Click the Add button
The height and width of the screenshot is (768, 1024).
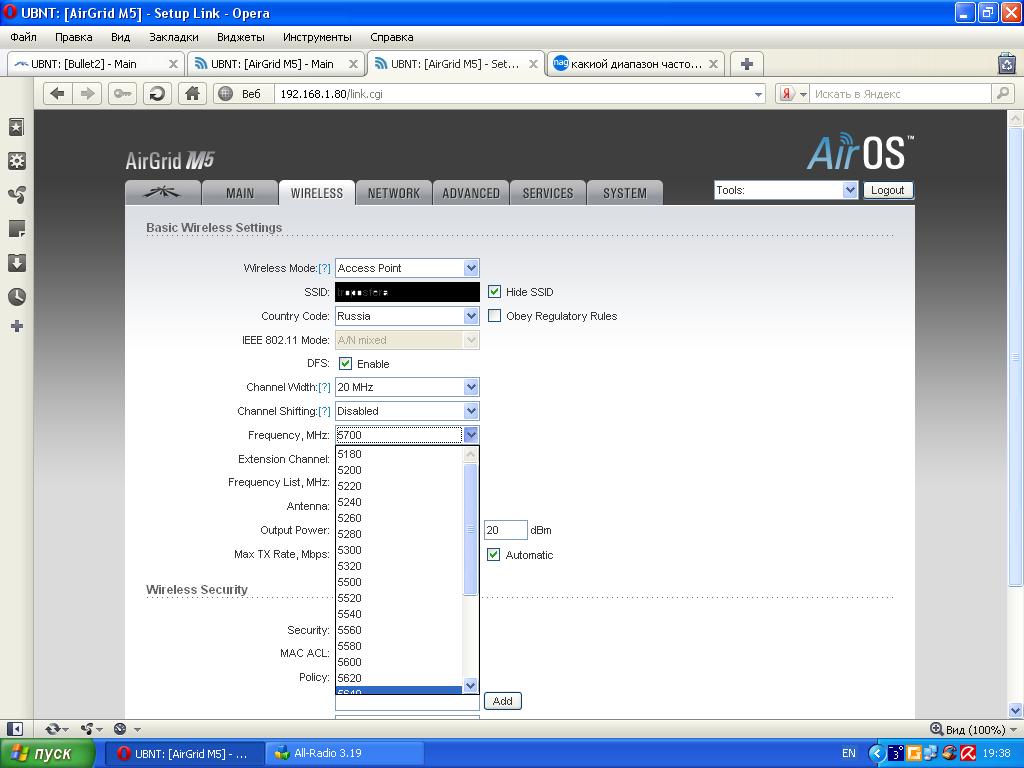click(x=502, y=701)
